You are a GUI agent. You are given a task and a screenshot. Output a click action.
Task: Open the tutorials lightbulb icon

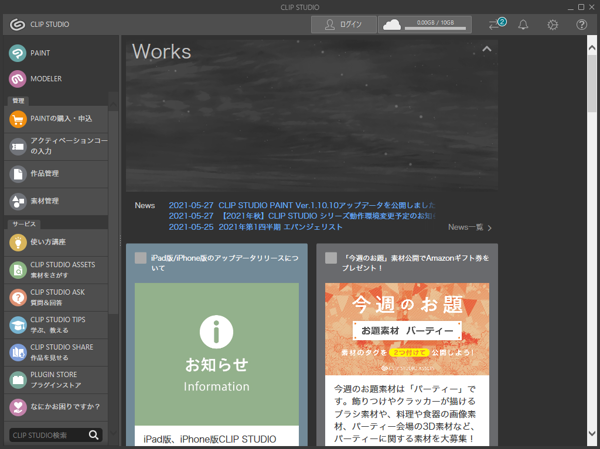[x=18, y=242]
